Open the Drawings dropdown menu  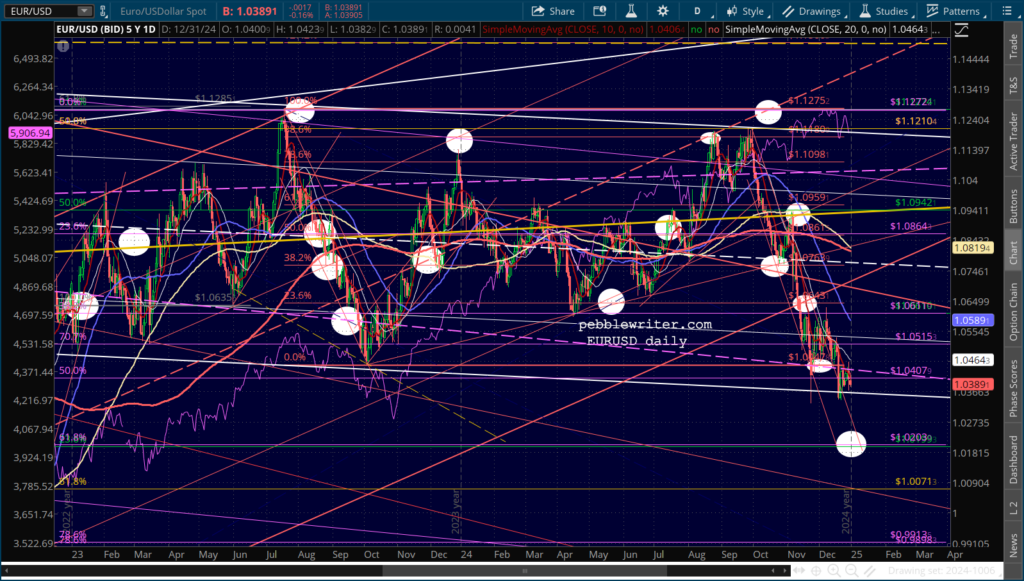point(814,11)
